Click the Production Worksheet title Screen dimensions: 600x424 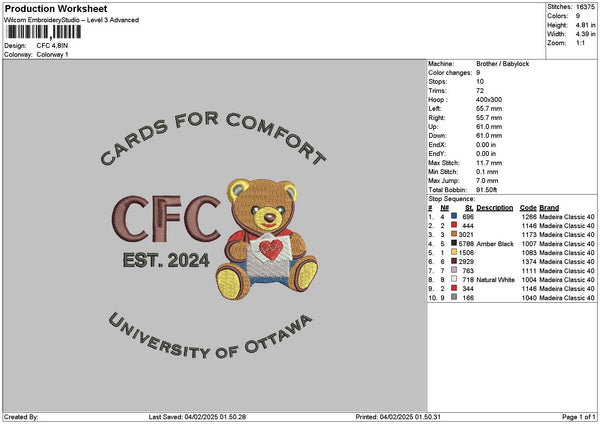(56, 8)
